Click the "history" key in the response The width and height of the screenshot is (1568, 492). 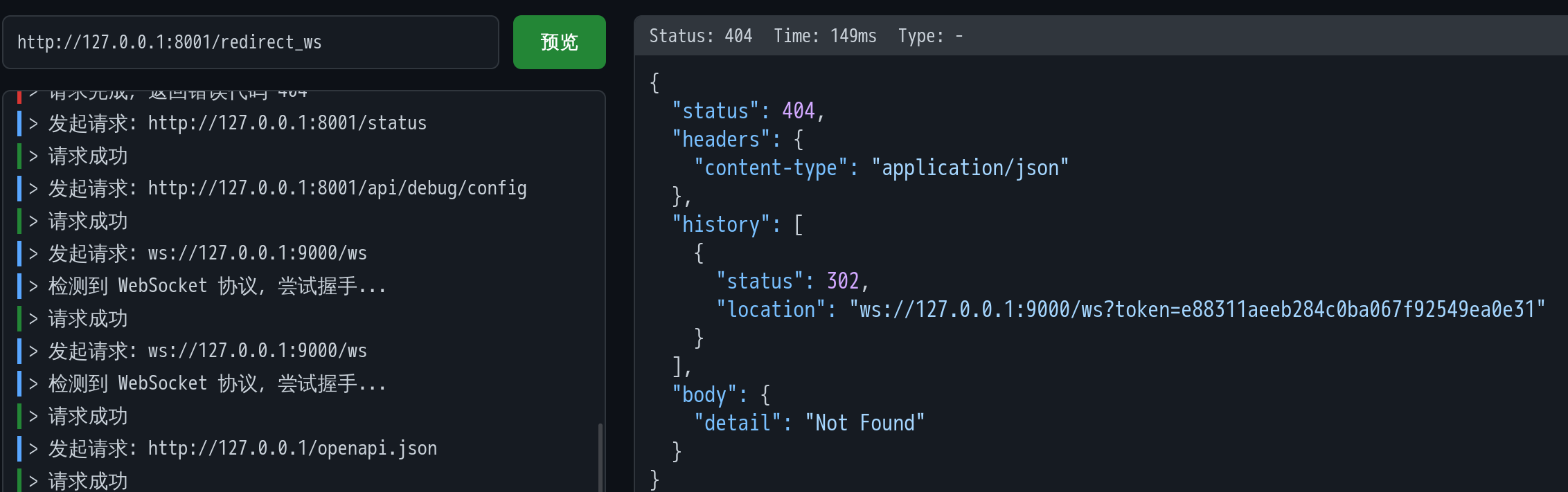pyautogui.click(x=721, y=225)
